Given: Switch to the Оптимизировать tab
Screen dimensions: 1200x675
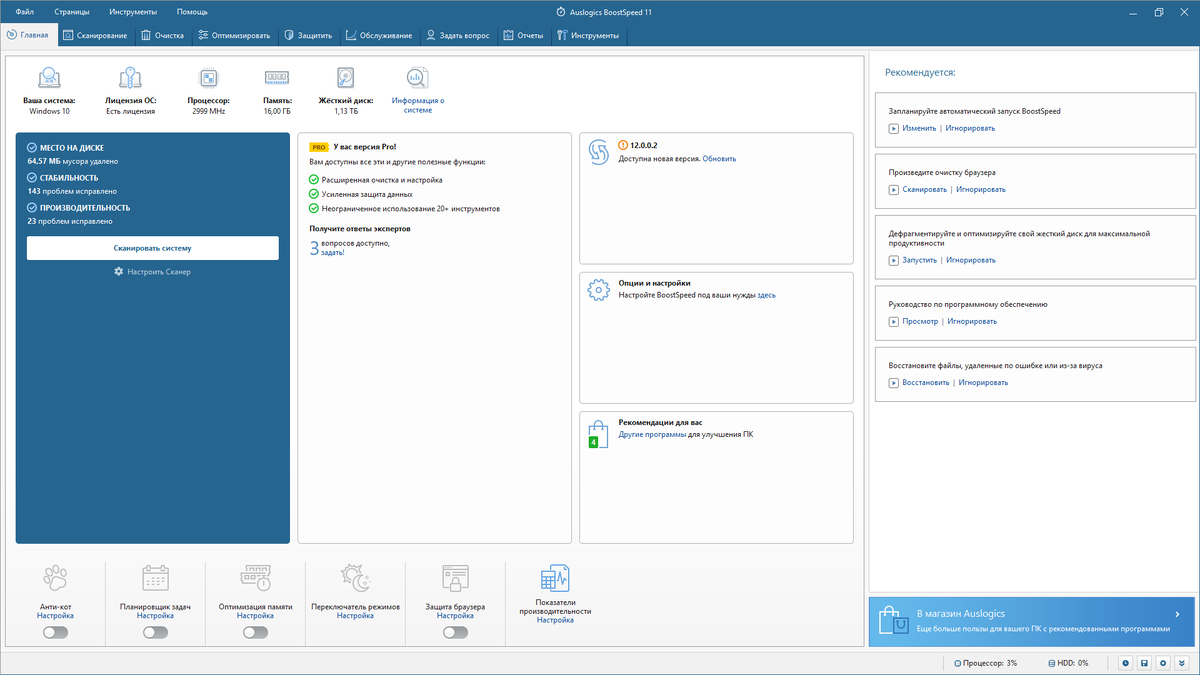Looking at the screenshot, I should (x=234, y=35).
